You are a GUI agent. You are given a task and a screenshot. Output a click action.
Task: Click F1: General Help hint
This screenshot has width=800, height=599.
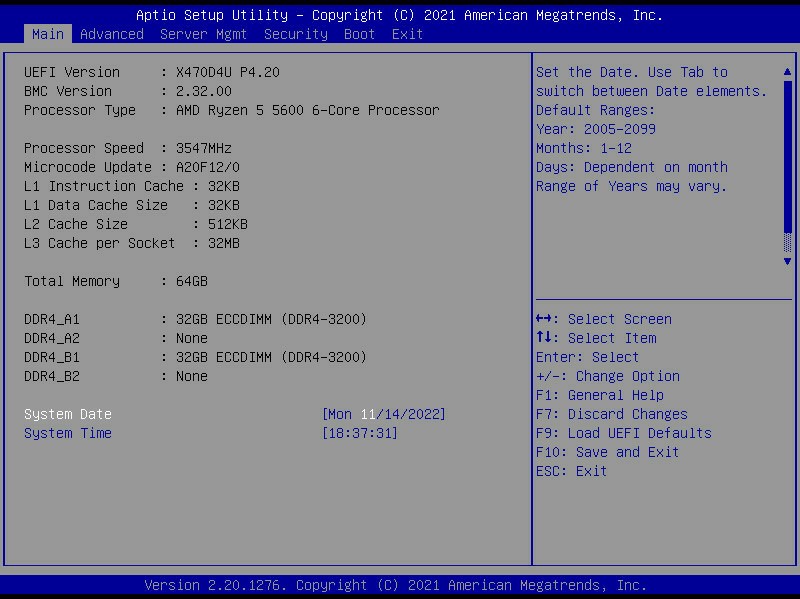(x=599, y=395)
